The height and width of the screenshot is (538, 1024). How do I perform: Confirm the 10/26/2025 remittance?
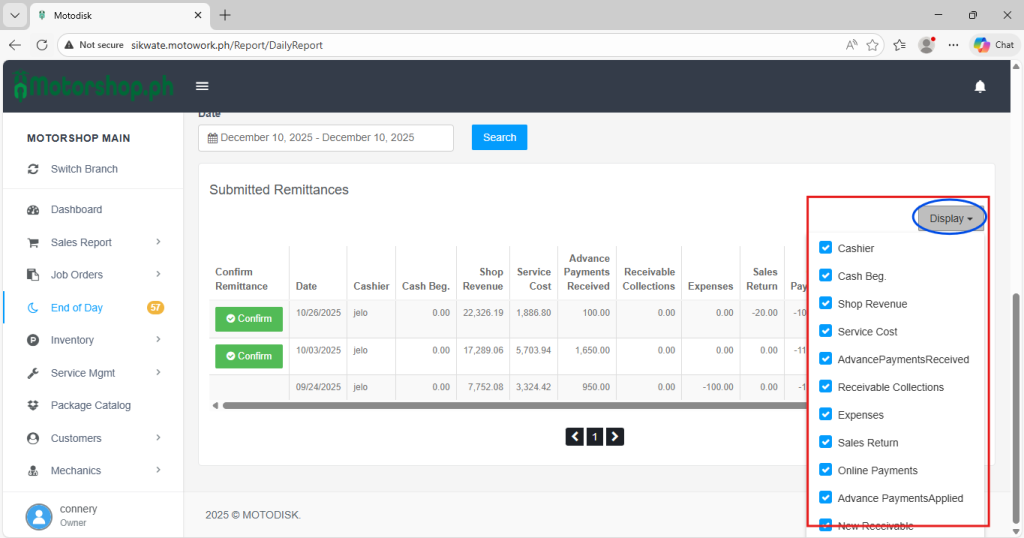pyautogui.click(x=249, y=319)
